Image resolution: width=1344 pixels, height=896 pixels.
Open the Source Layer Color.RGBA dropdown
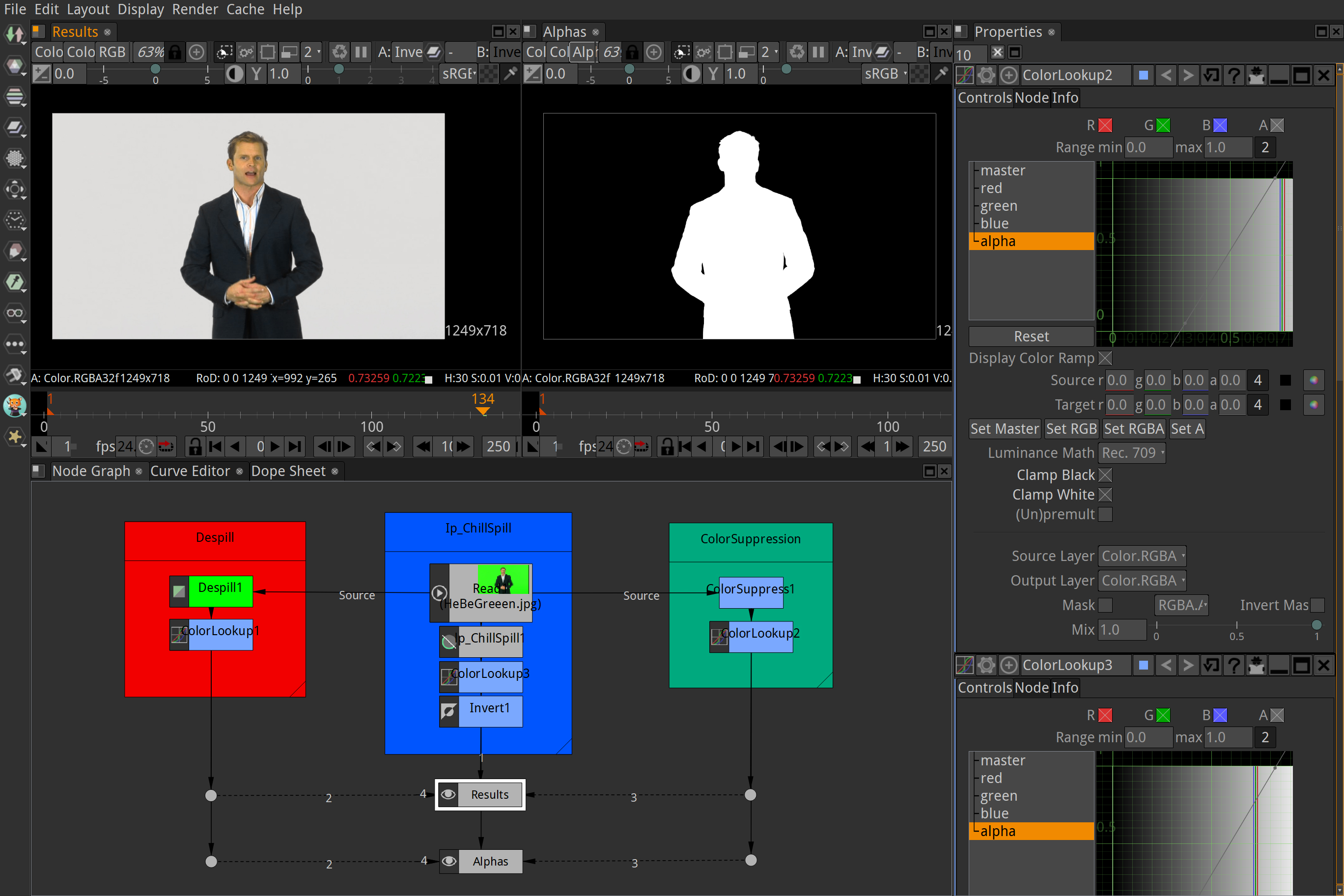[1141, 556]
